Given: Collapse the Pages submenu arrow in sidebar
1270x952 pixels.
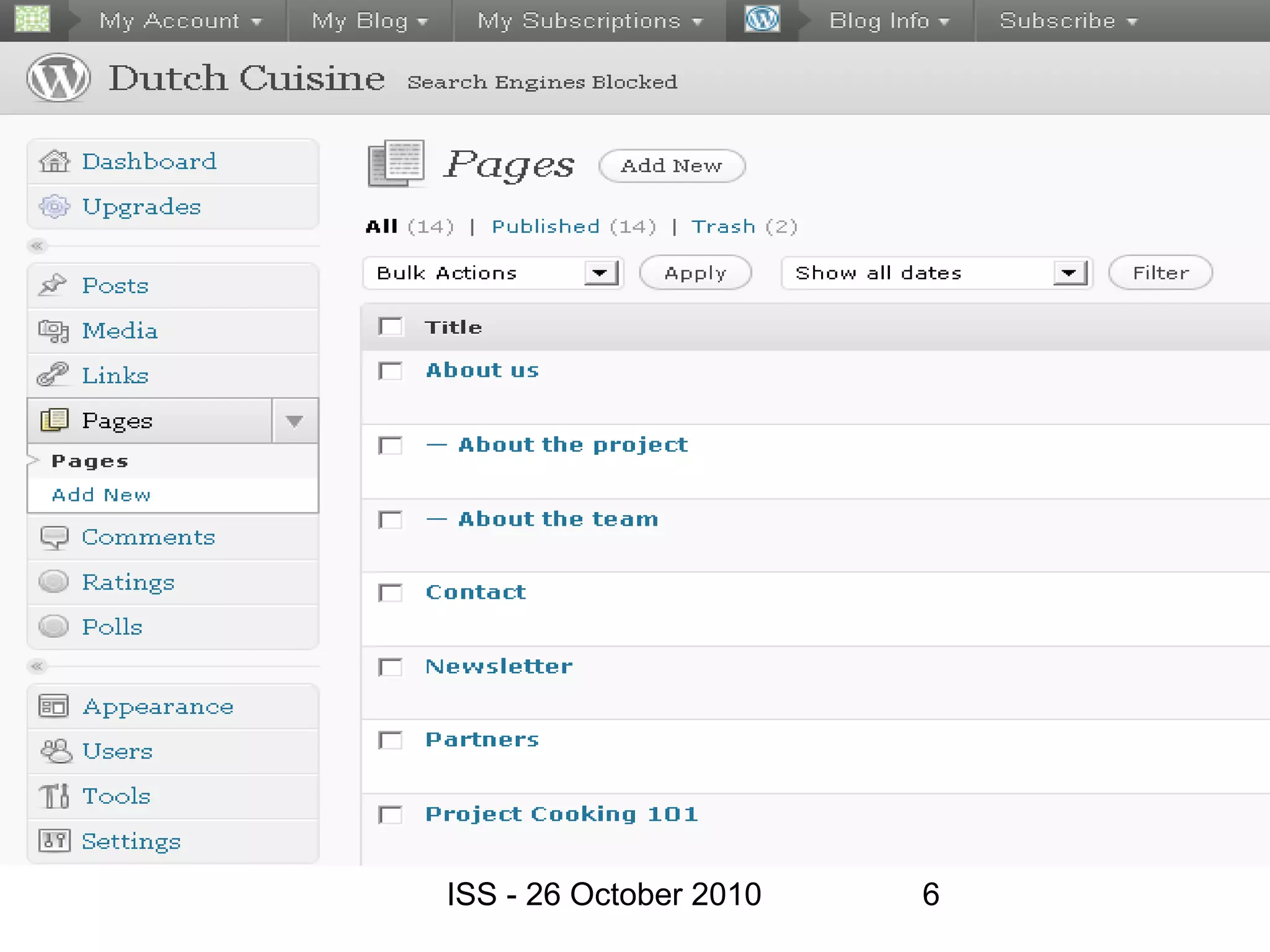Looking at the screenshot, I should [x=295, y=421].
